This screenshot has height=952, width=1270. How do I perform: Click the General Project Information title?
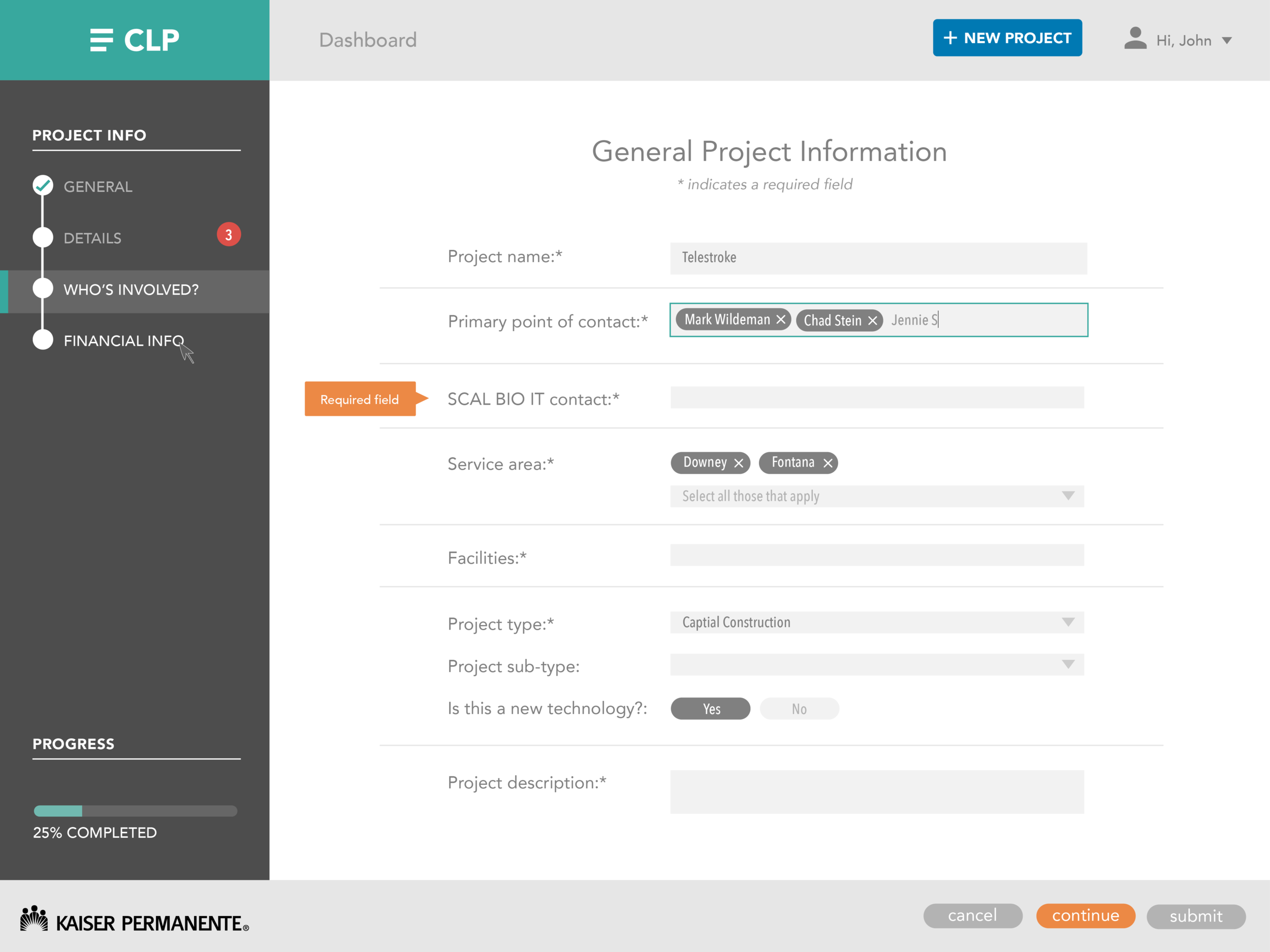[769, 151]
